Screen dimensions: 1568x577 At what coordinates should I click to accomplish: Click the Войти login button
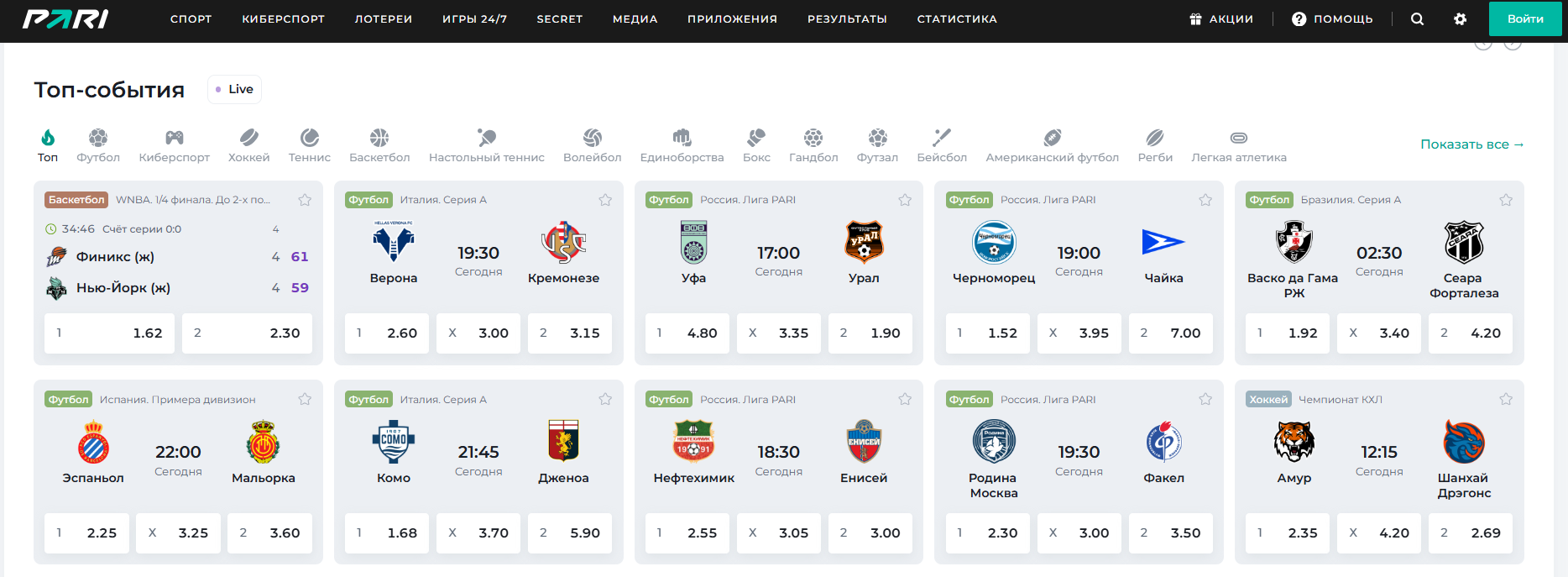(1525, 18)
